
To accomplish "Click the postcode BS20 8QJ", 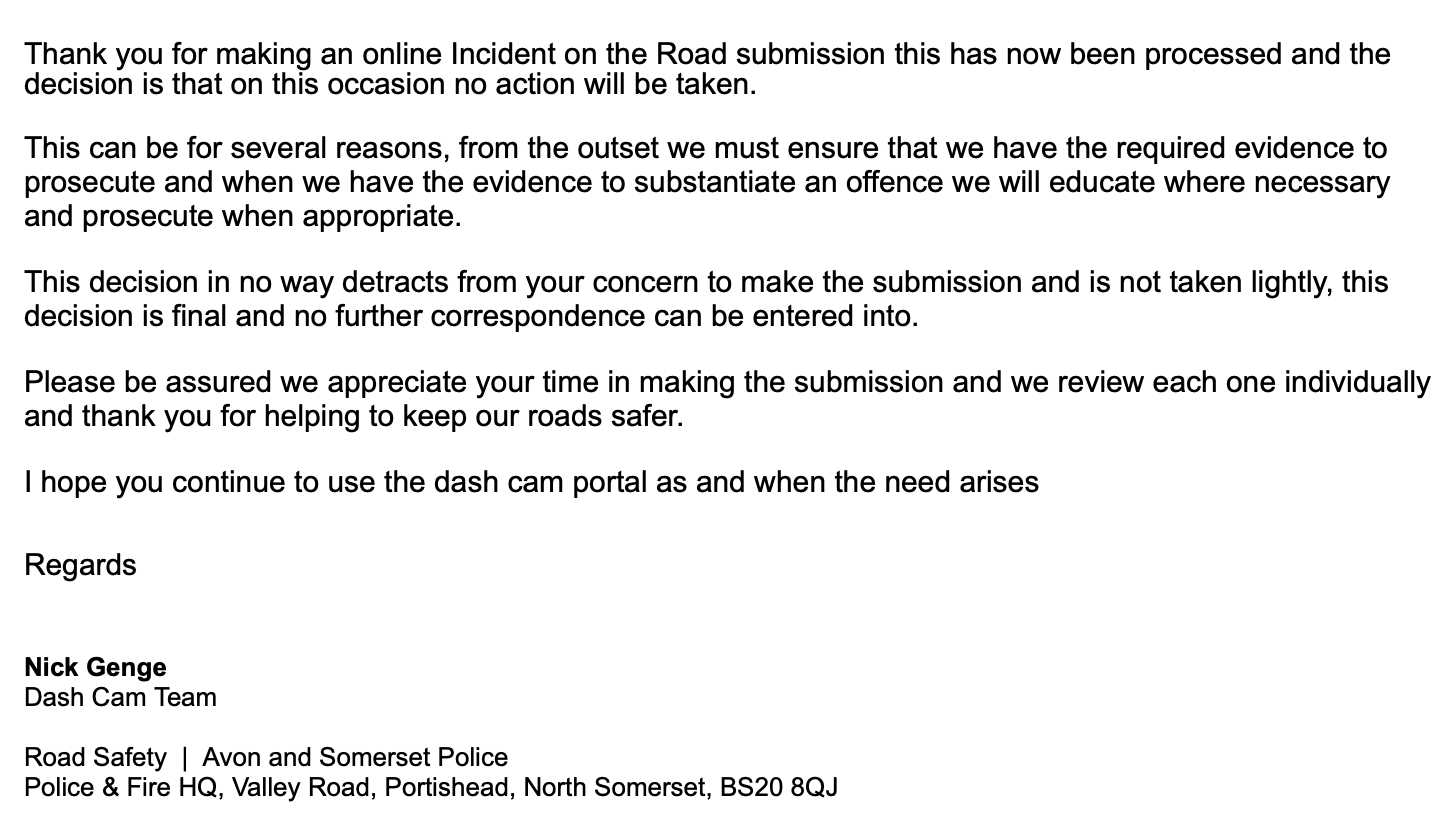I will 778,787.
